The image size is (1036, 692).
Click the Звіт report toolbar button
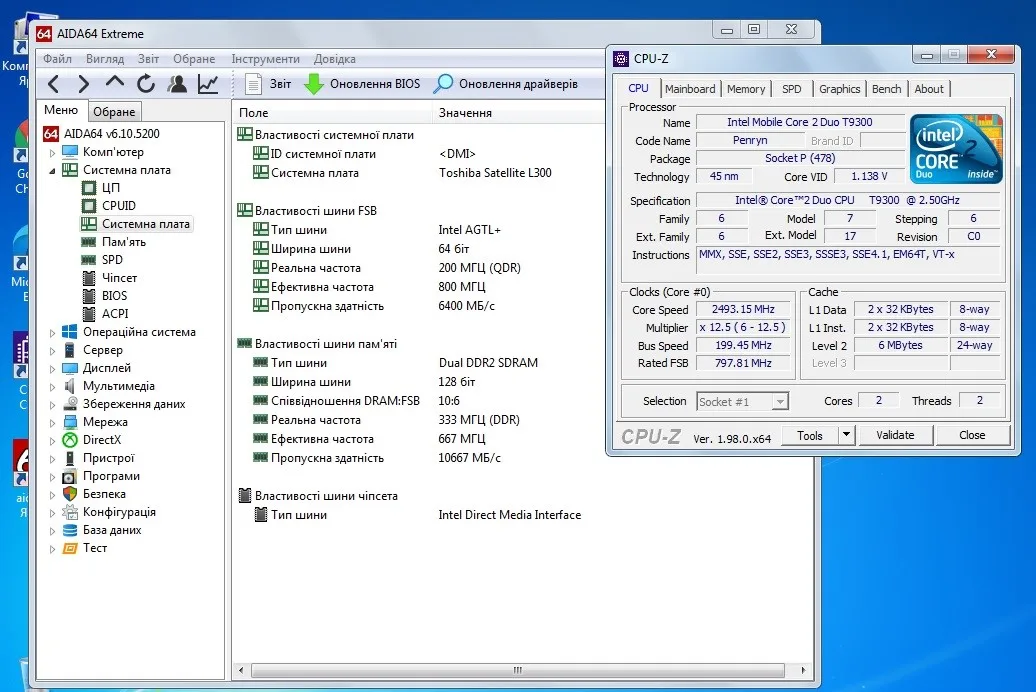click(x=268, y=84)
